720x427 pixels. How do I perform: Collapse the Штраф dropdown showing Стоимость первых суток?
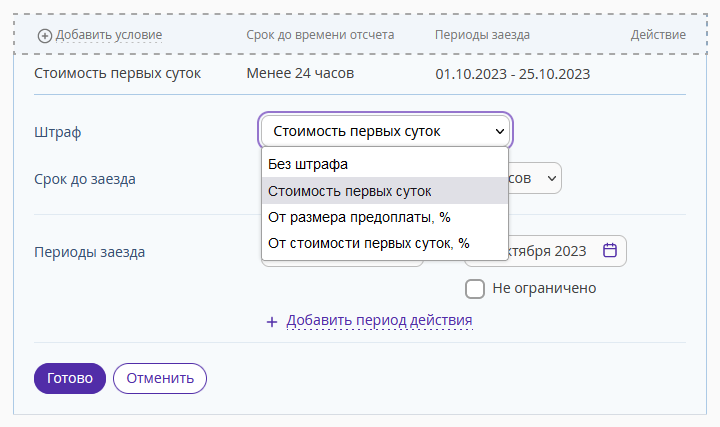point(385,131)
